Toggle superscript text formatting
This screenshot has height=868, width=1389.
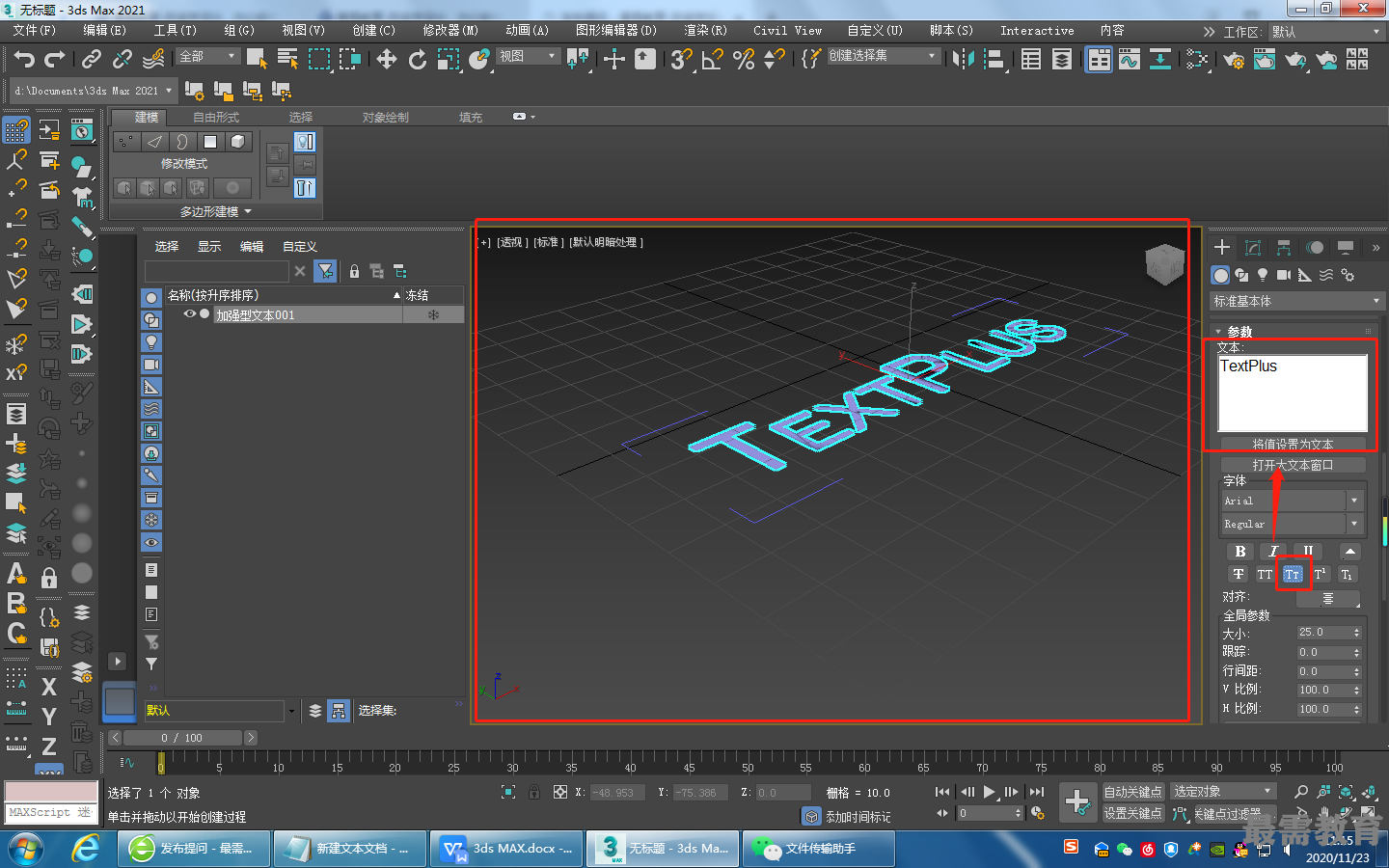(1320, 574)
